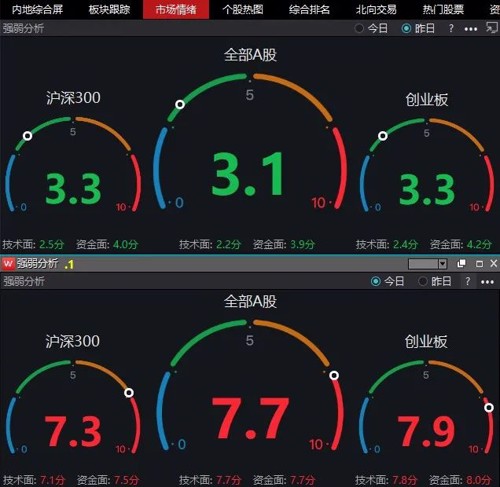Click the 7.7 score on 全部A股 gauge

tap(250, 418)
